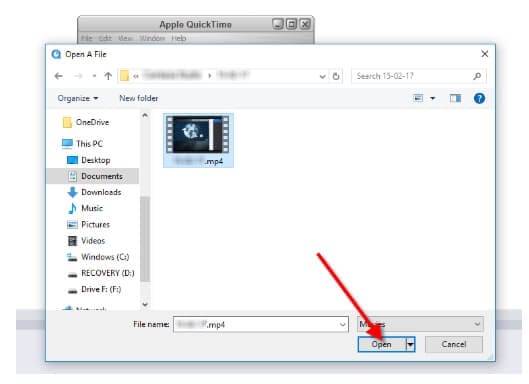The height and width of the screenshot is (384, 529).
Task: Click the OneDrive folder icon
Action: tap(67, 122)
